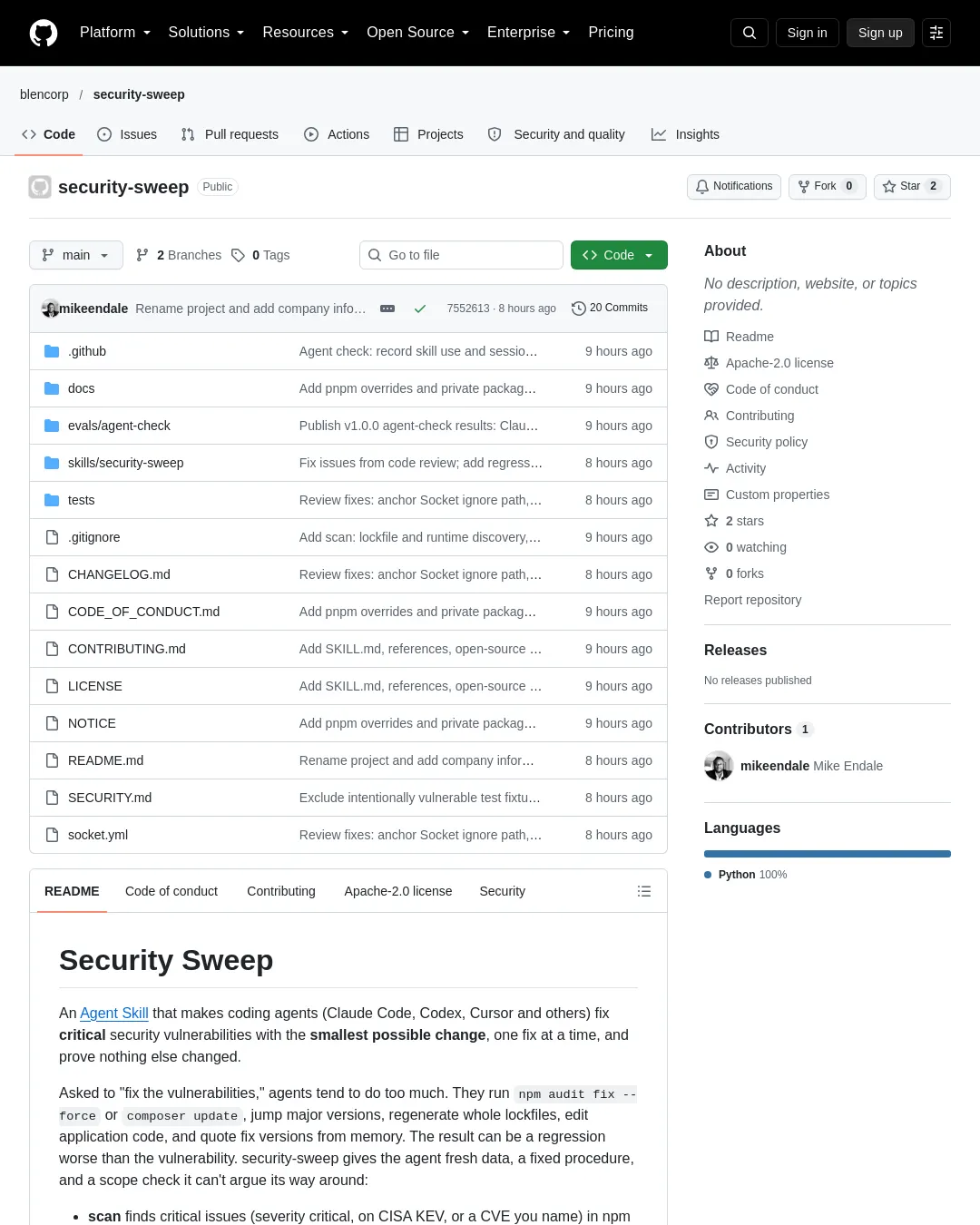Switch to Security and quality tab
The image size is (980, 1225).
click(x=556, y=134)
